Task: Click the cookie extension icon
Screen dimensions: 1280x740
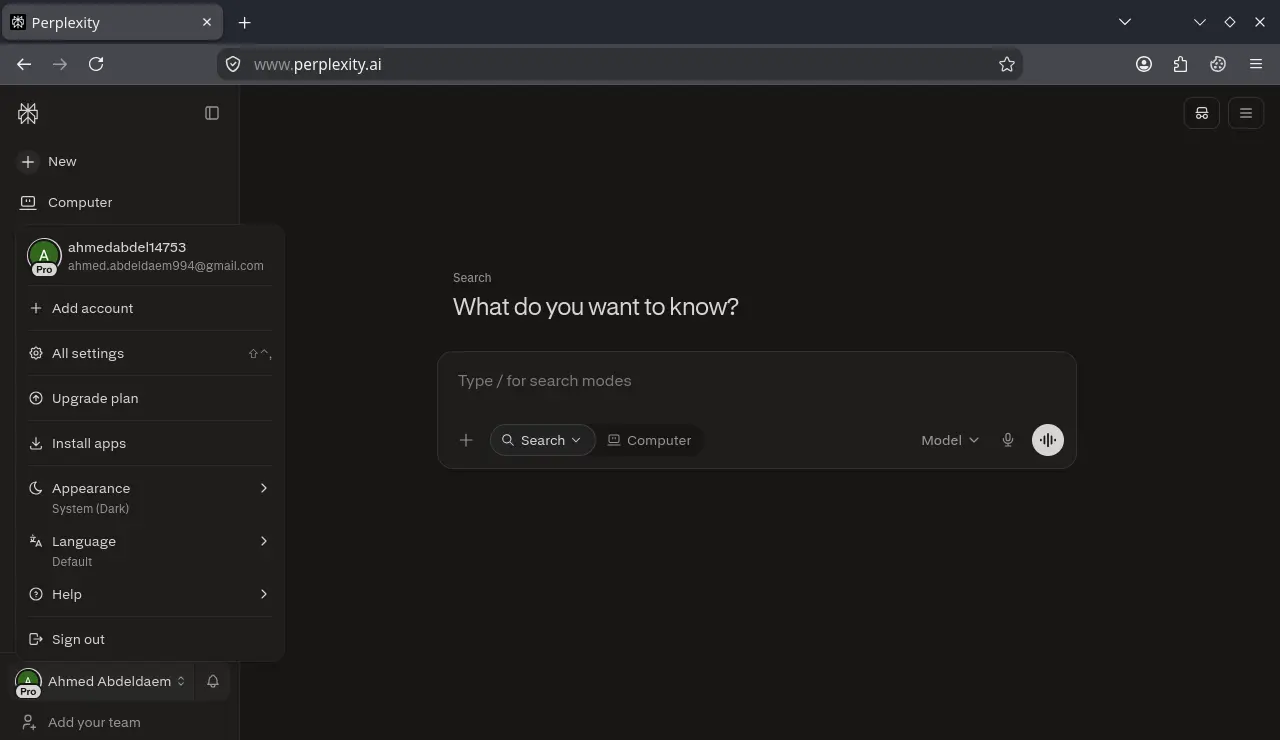Action: [x=1218, y=64]
